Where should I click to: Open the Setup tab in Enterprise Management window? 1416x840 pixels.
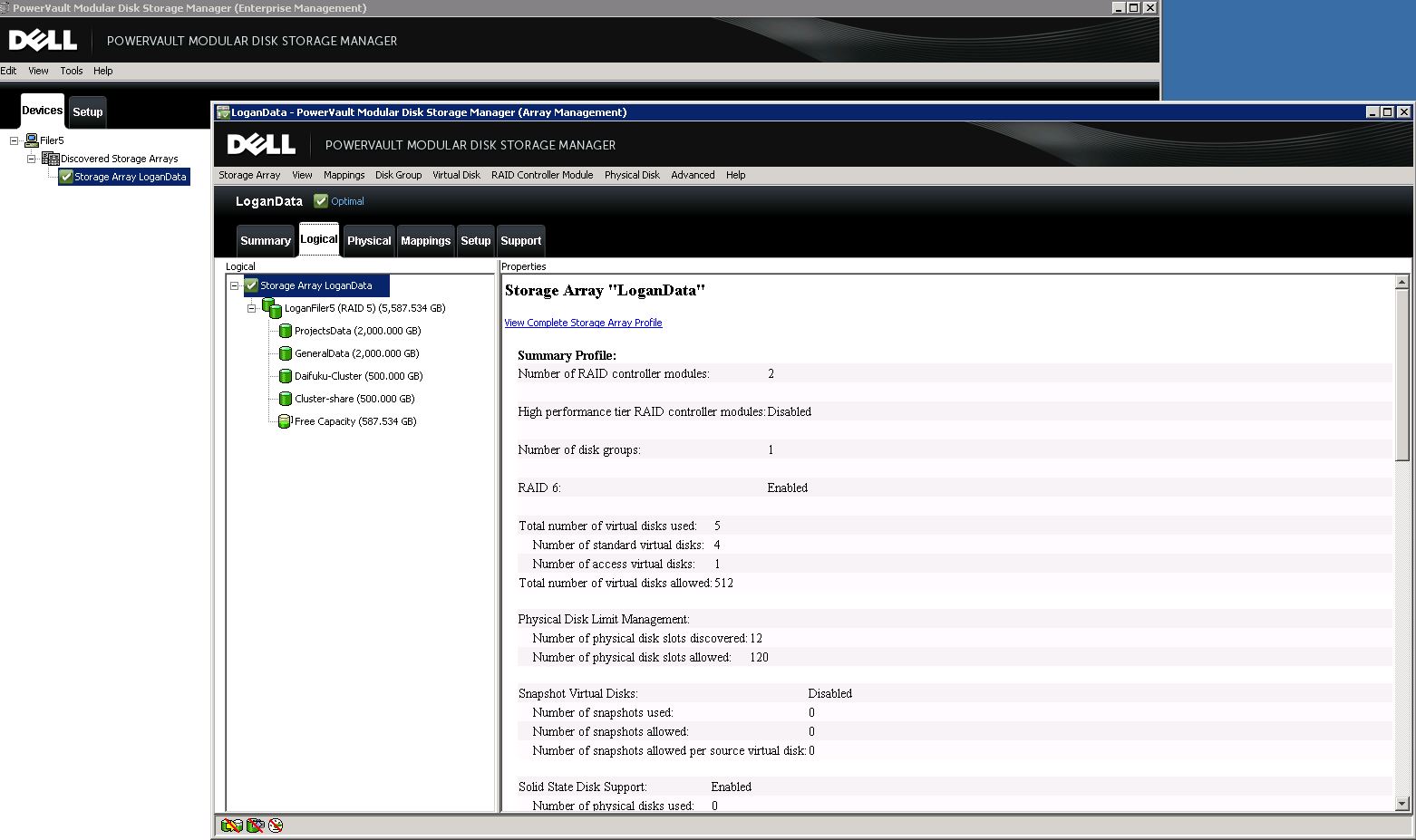(88, 112)
